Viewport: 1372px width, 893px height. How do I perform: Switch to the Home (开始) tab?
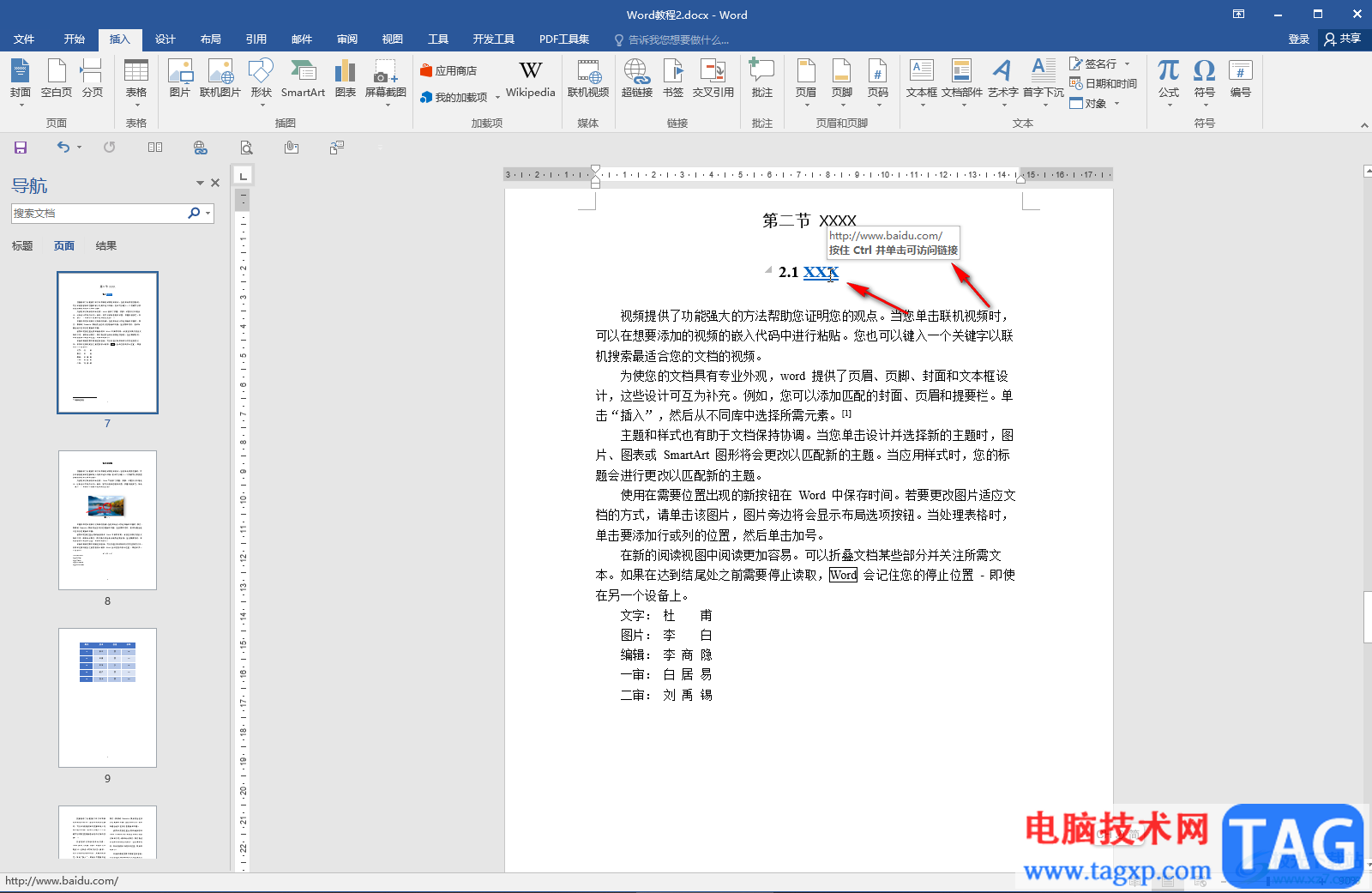point(75,39)
